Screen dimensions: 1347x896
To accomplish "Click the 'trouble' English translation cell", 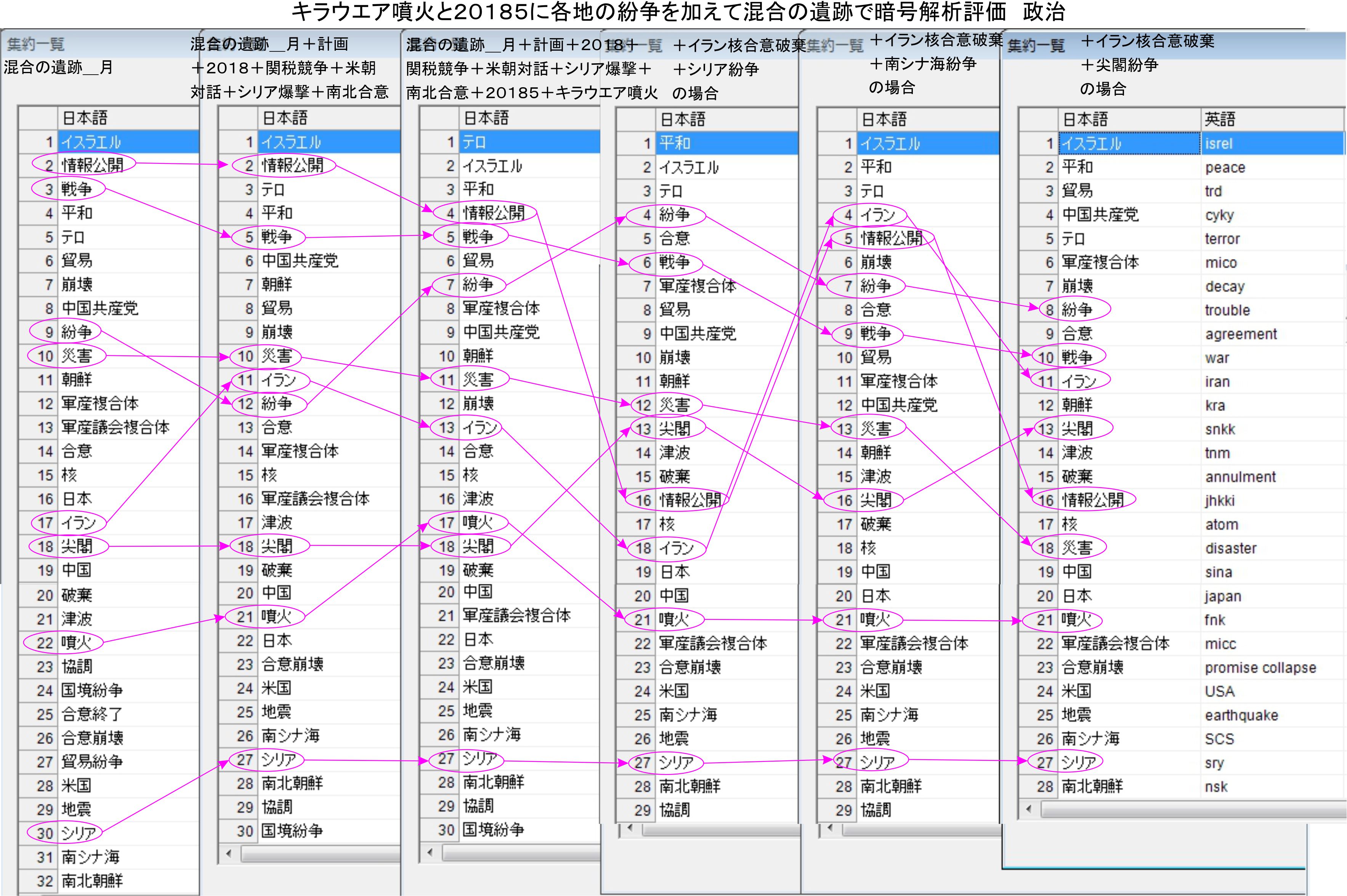I will click(x=1227, y=310).
